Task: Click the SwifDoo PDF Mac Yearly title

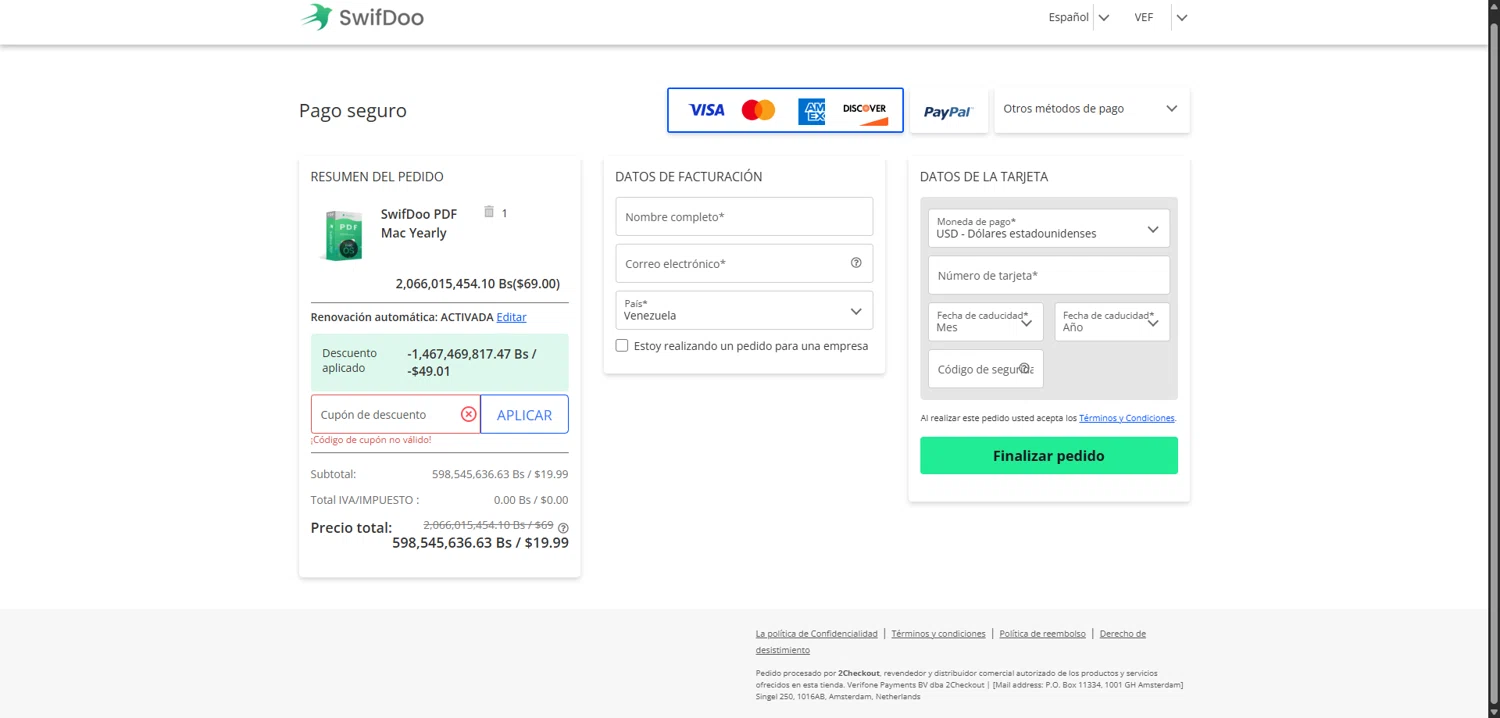Action: point(419,223)
